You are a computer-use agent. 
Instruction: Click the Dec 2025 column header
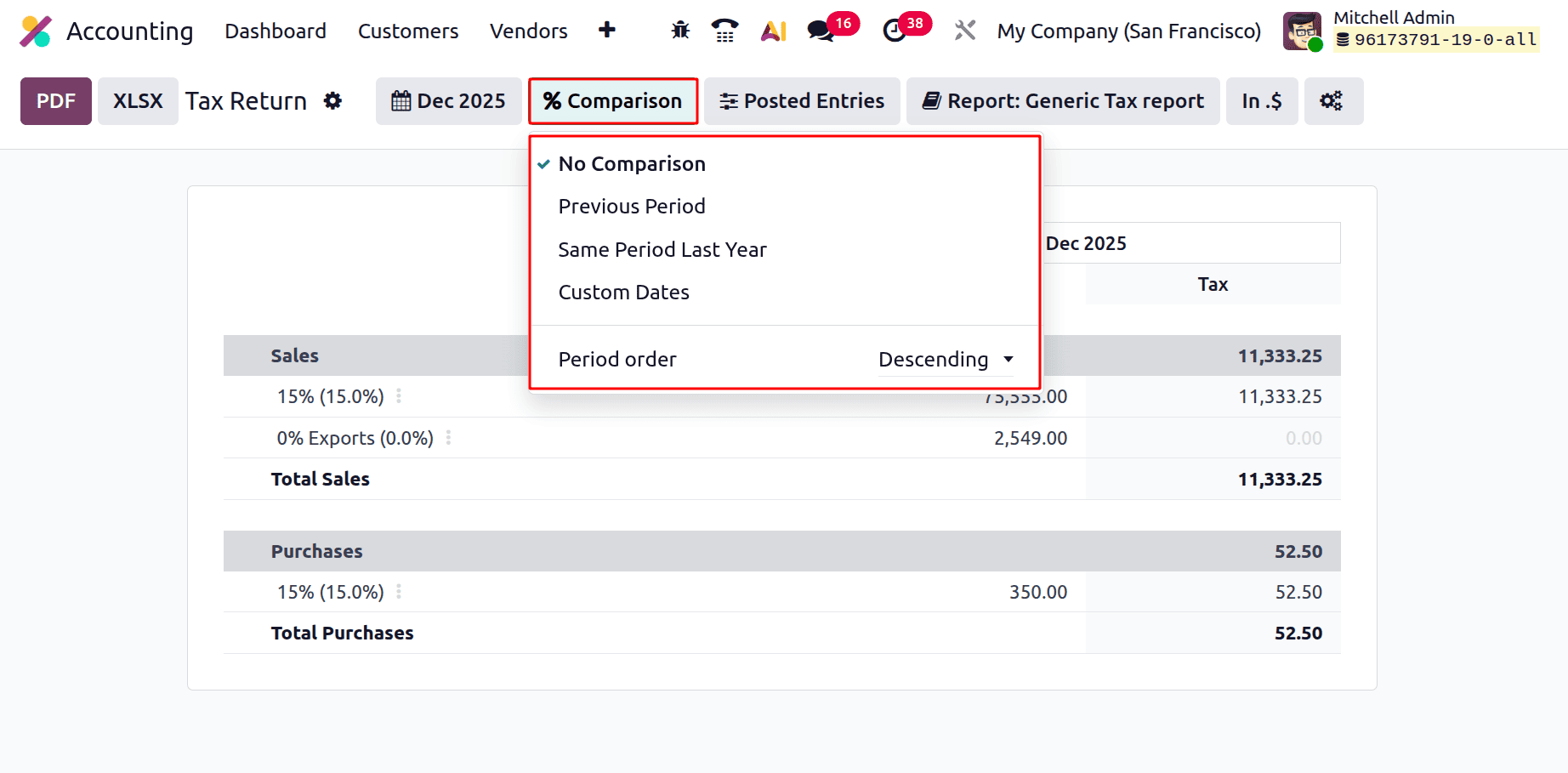click(x=1086, y=243)
